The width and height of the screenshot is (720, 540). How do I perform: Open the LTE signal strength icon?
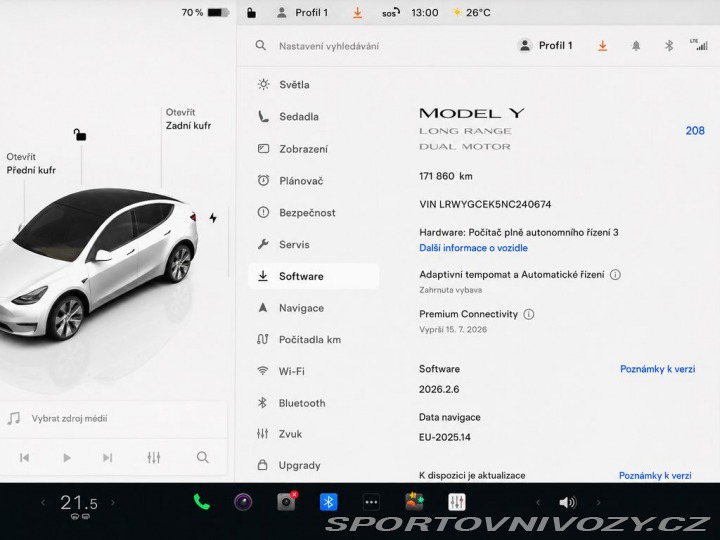(x=698, y=45)
